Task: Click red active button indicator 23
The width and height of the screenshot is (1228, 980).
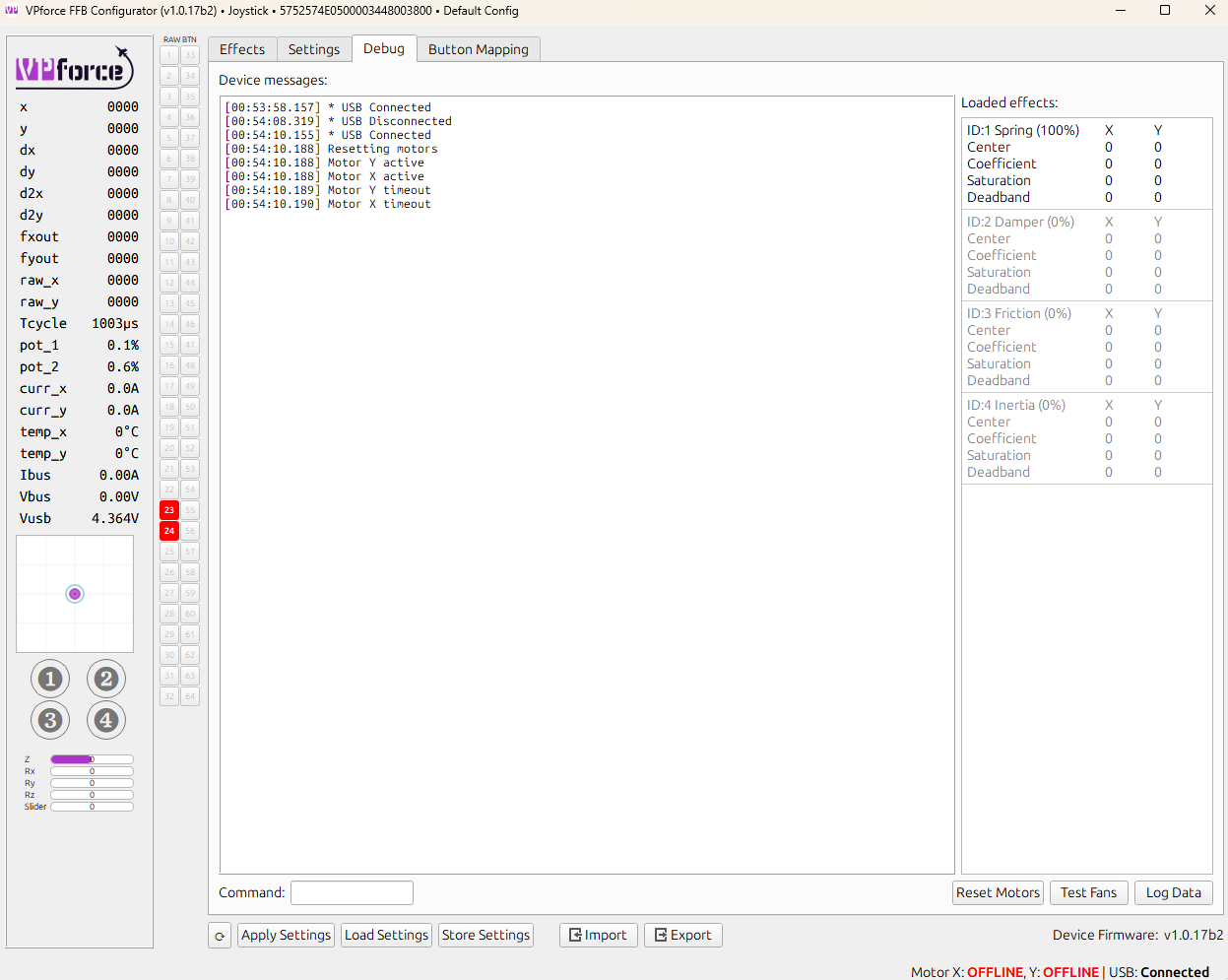Action: coord(169,510)
